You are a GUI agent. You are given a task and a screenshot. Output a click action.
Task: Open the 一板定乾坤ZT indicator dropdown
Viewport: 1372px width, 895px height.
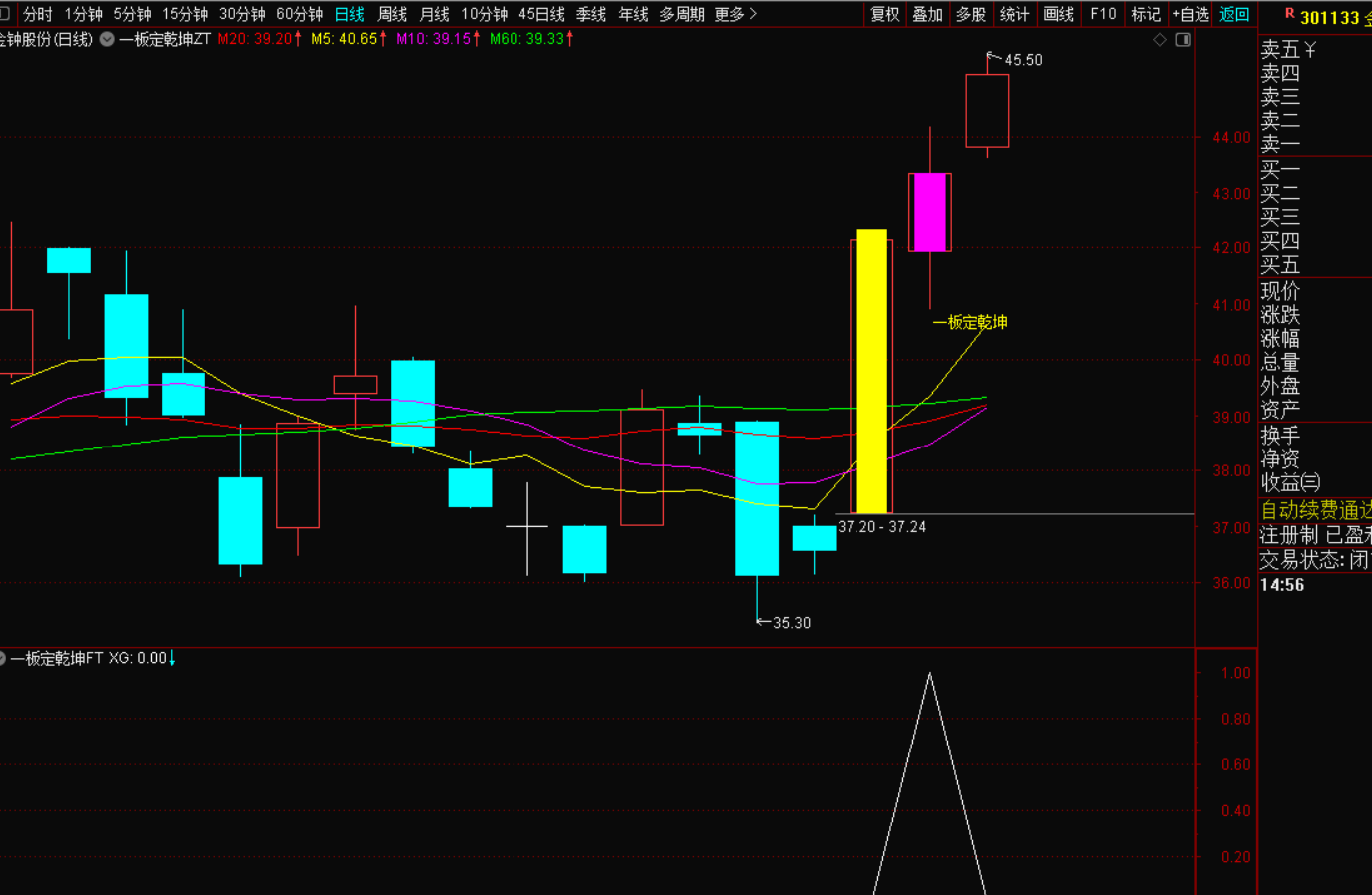(x=107, y=39)
